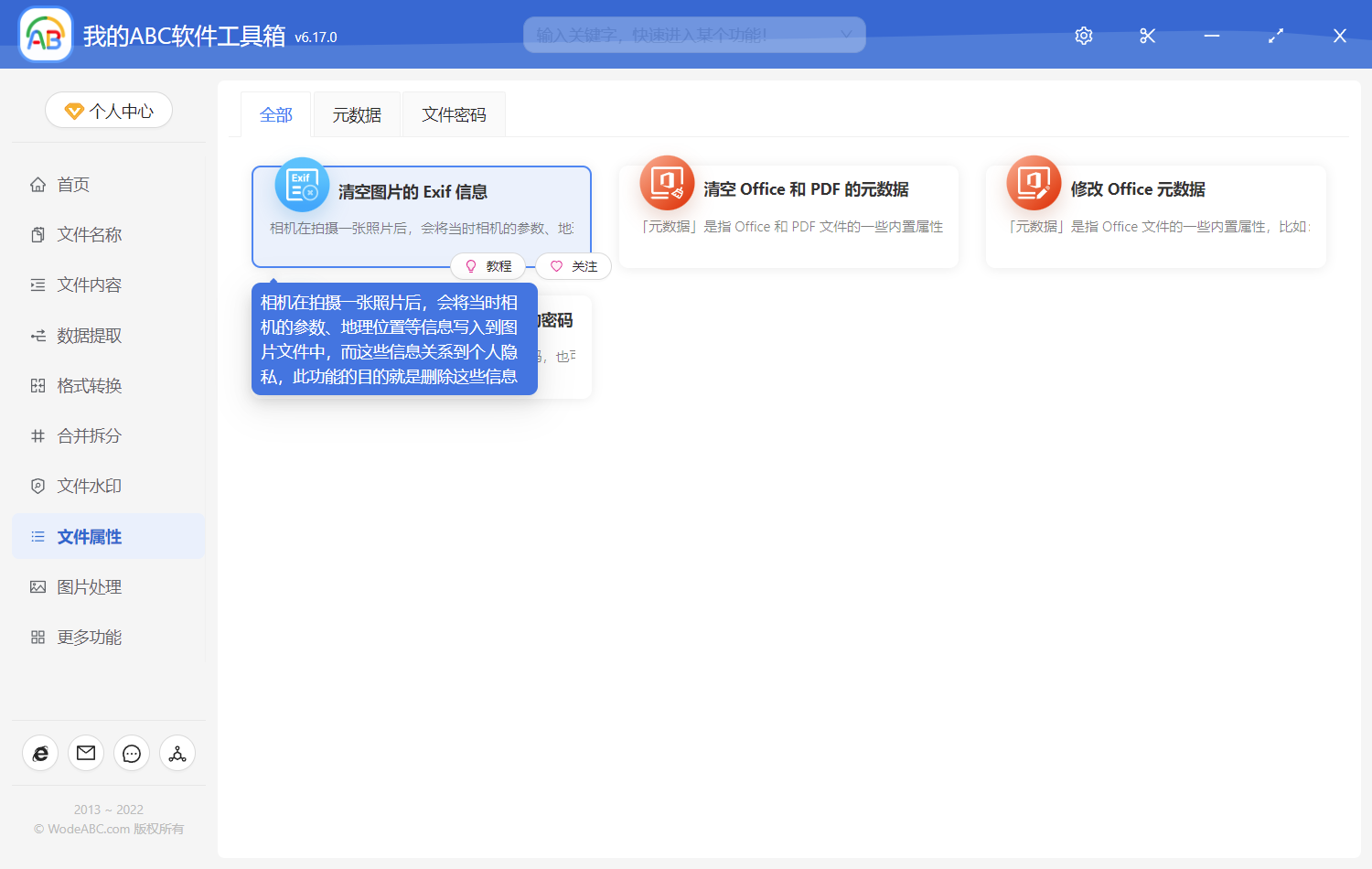
Task: Open the IE browser shortcut icon at bottom left
Action: [x=40, y=753]
